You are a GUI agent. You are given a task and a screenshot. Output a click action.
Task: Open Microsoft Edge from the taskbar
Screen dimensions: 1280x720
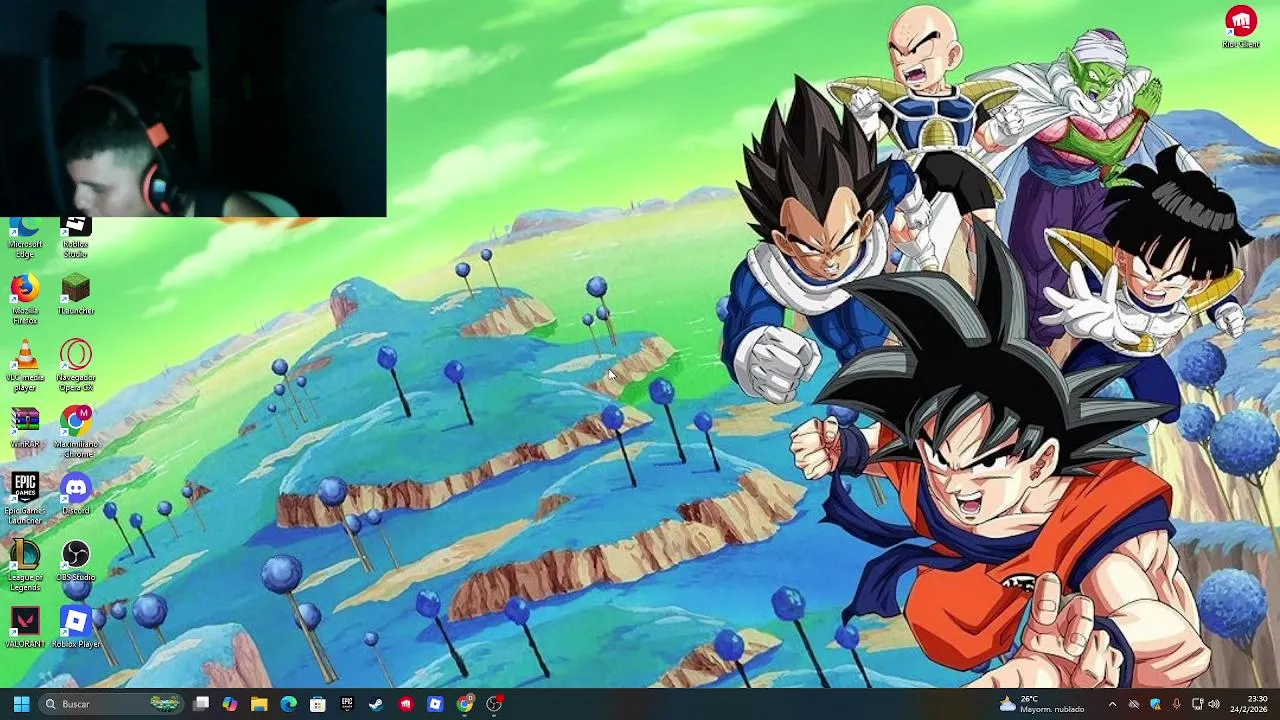[288, 704]
